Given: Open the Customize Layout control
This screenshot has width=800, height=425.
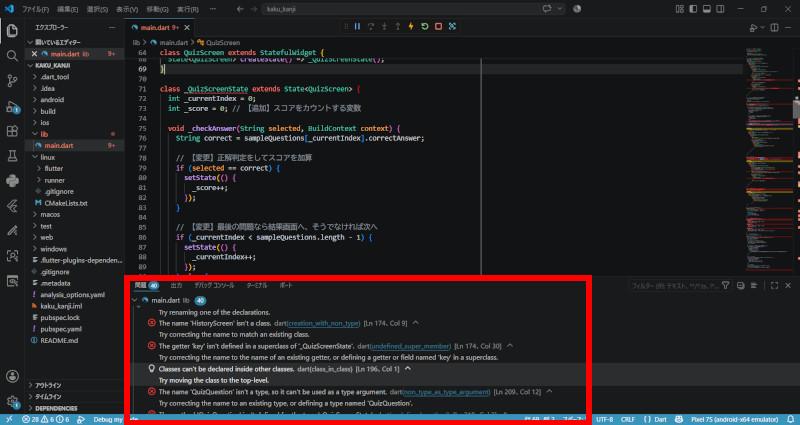Looking at the screenshot, I should click(x=679, y=9).
